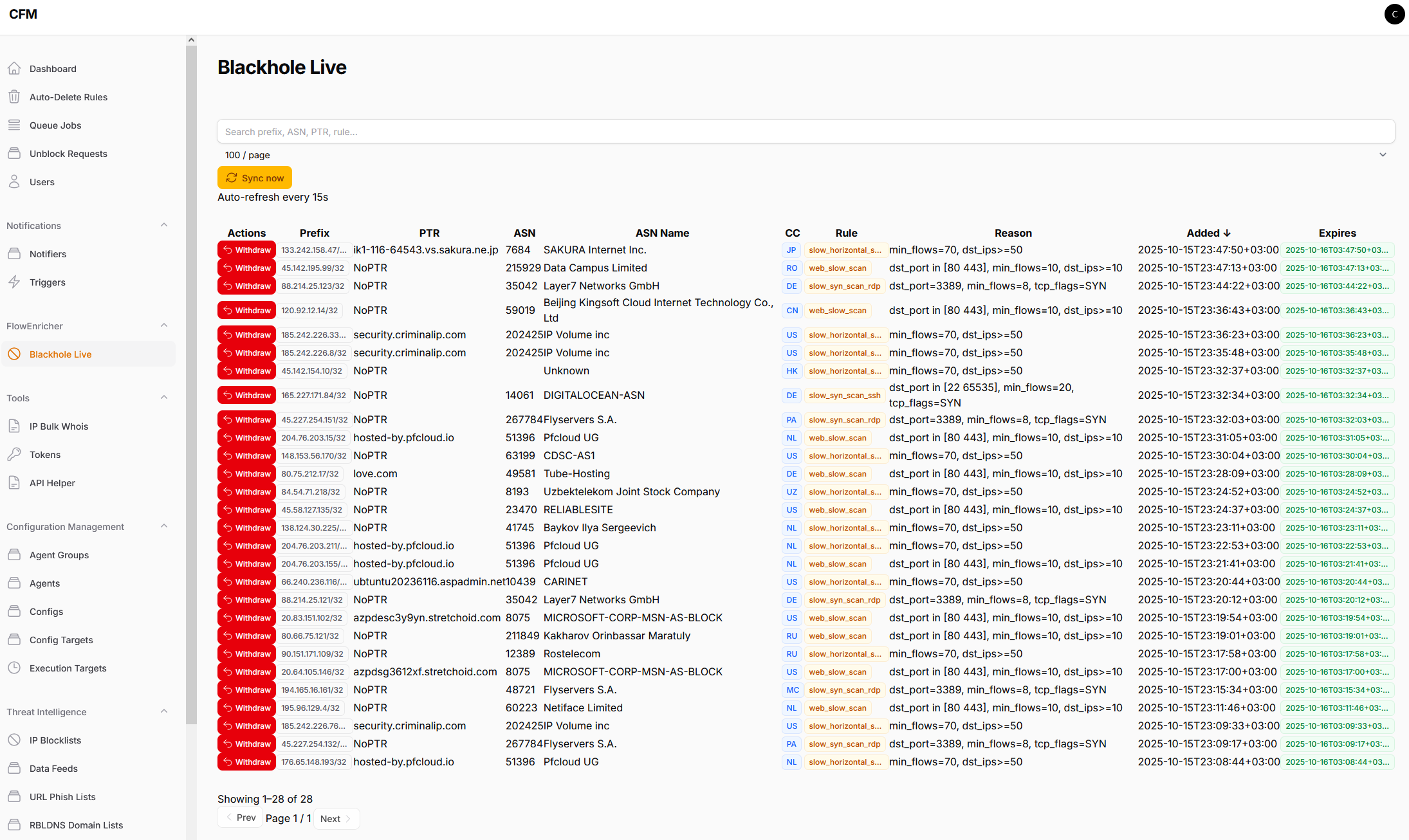1409x840 pixels.
Task: Click the Execution Targets clock icon
Action: 14,668
